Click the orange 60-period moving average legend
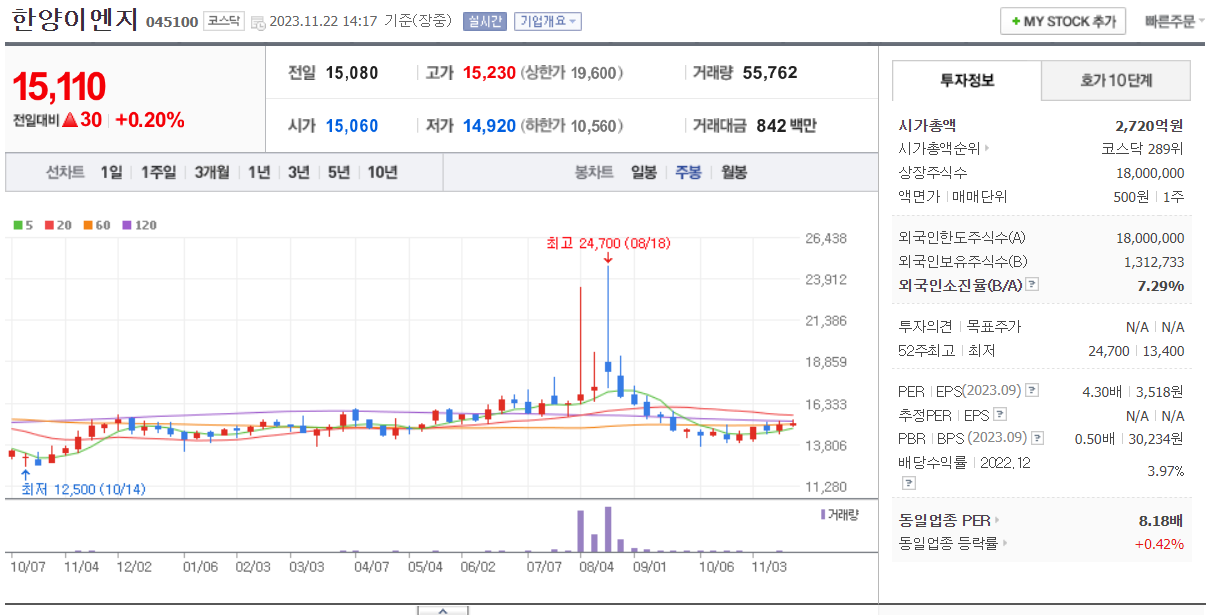1209x615 pixels. pyautogui.click(x=96, y=225)
